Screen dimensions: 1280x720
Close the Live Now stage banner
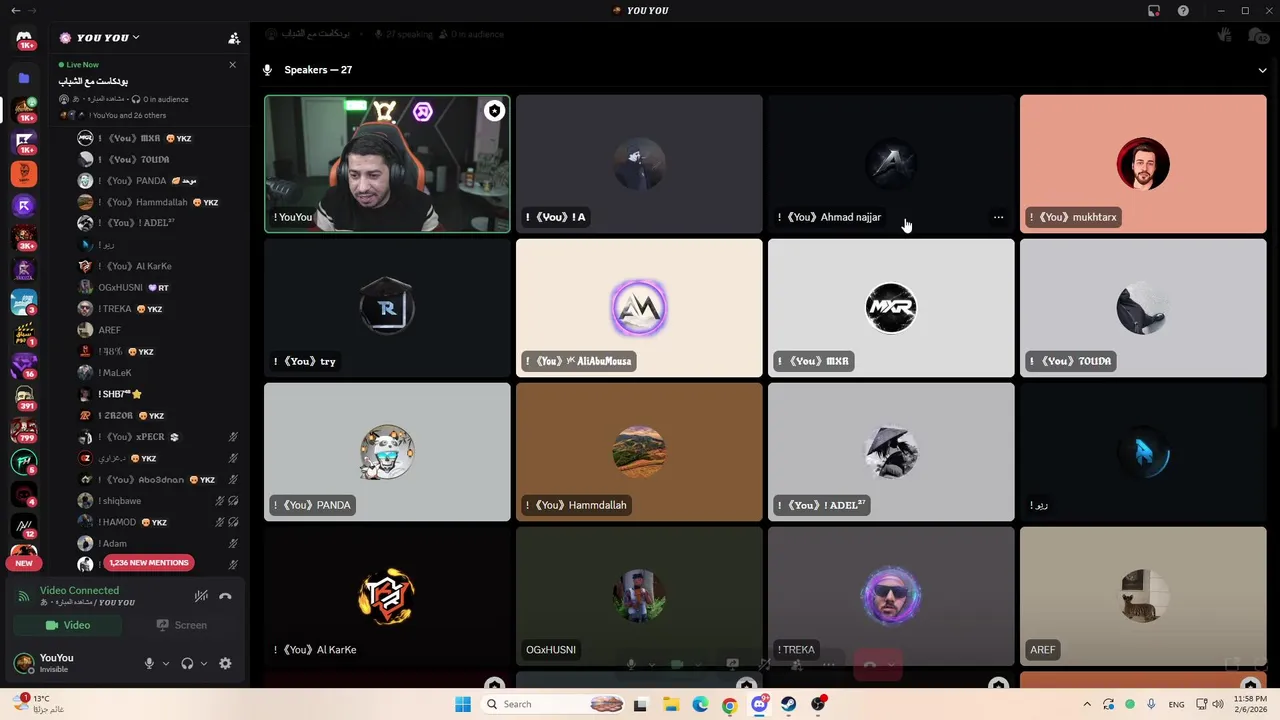232,65
